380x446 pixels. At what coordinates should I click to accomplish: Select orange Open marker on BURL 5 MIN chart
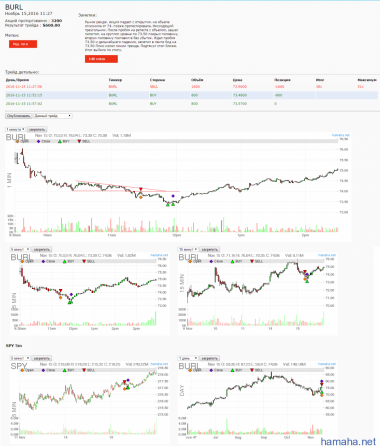pyautogui.click(x=60, y=297)
